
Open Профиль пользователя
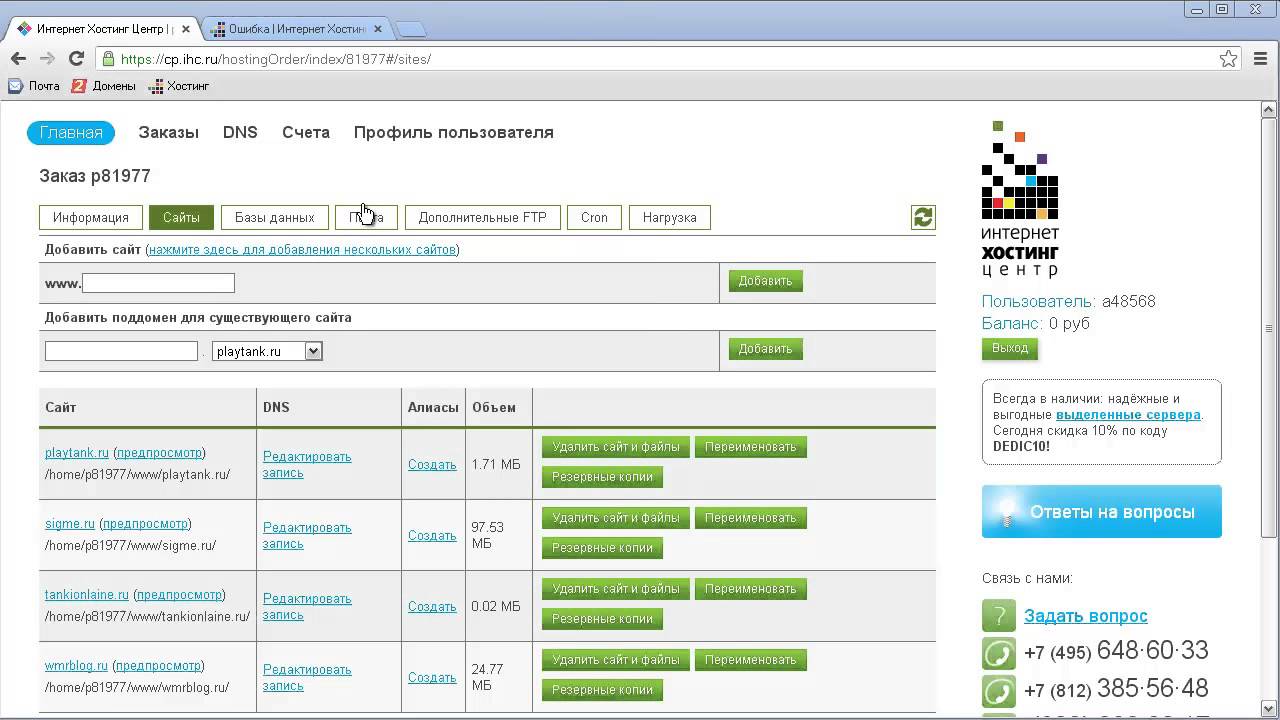(x=453, y=133)
